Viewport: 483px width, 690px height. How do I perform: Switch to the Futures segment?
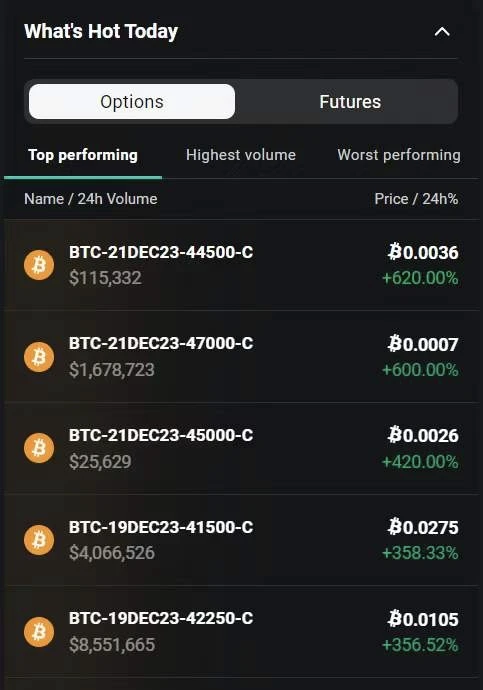tap(350, 102)
